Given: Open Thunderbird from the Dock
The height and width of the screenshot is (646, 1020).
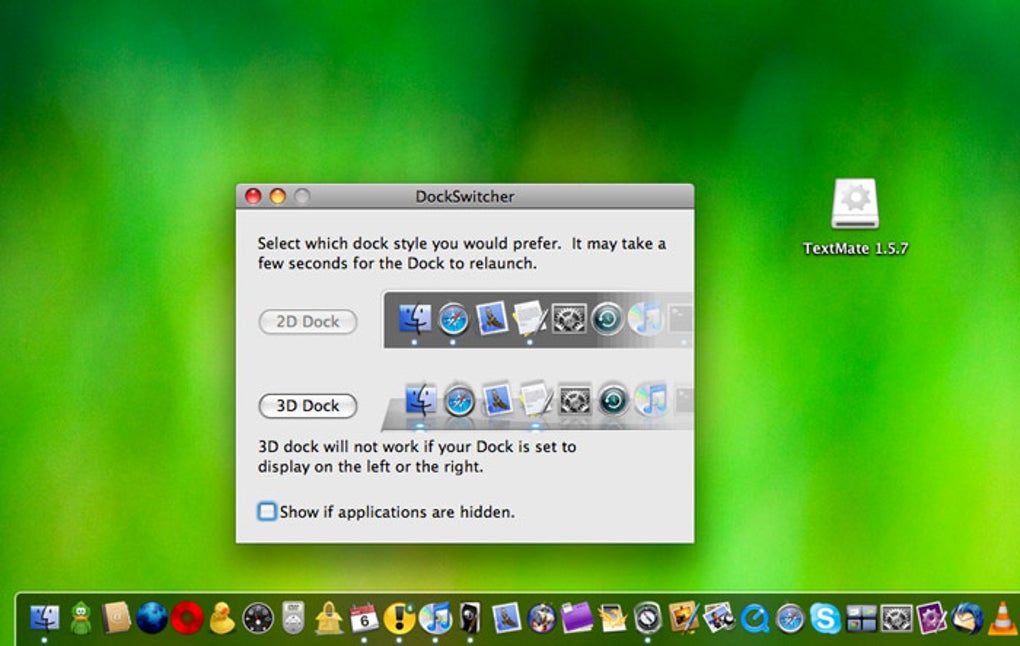Looking at the screenshot, I should (967, 618).
